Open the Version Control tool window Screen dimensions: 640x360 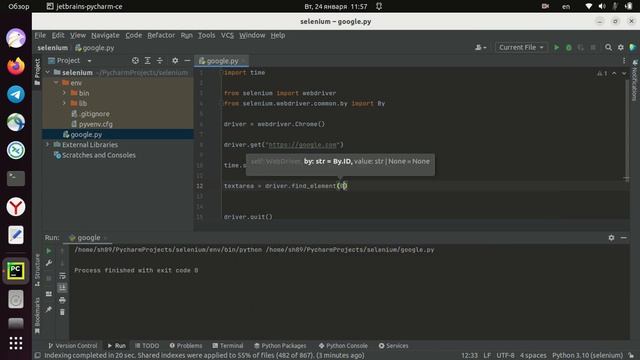(x=73, y=346)
